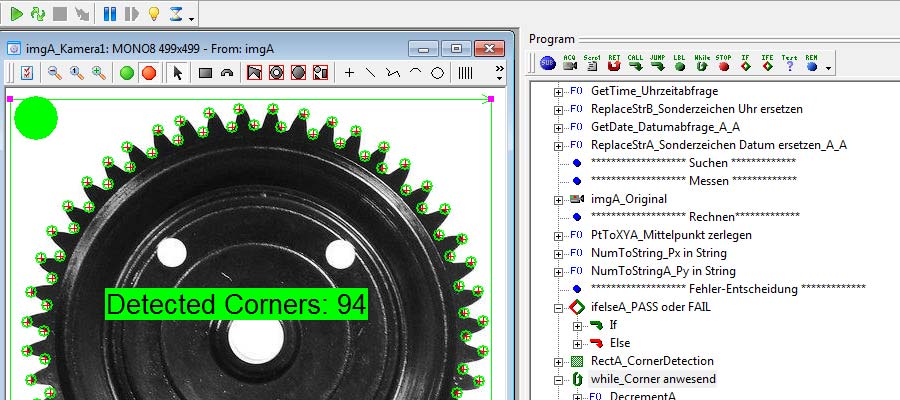
Task: Expand ReplaceStrB_Sonderzeichen Uhr ersetzen node
Action: [558, 110]
